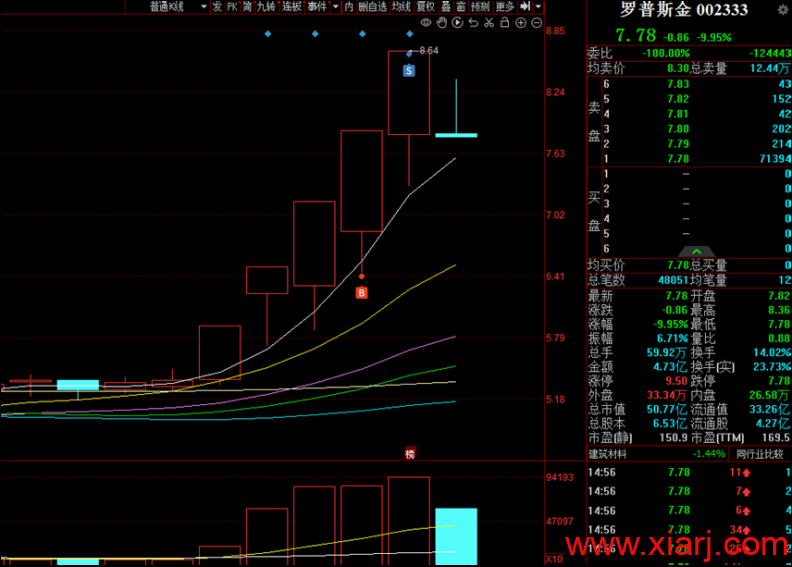This screenshot has height=567, width=792.
Task: Click the 发 toolbar button
Action: point(217,7)
